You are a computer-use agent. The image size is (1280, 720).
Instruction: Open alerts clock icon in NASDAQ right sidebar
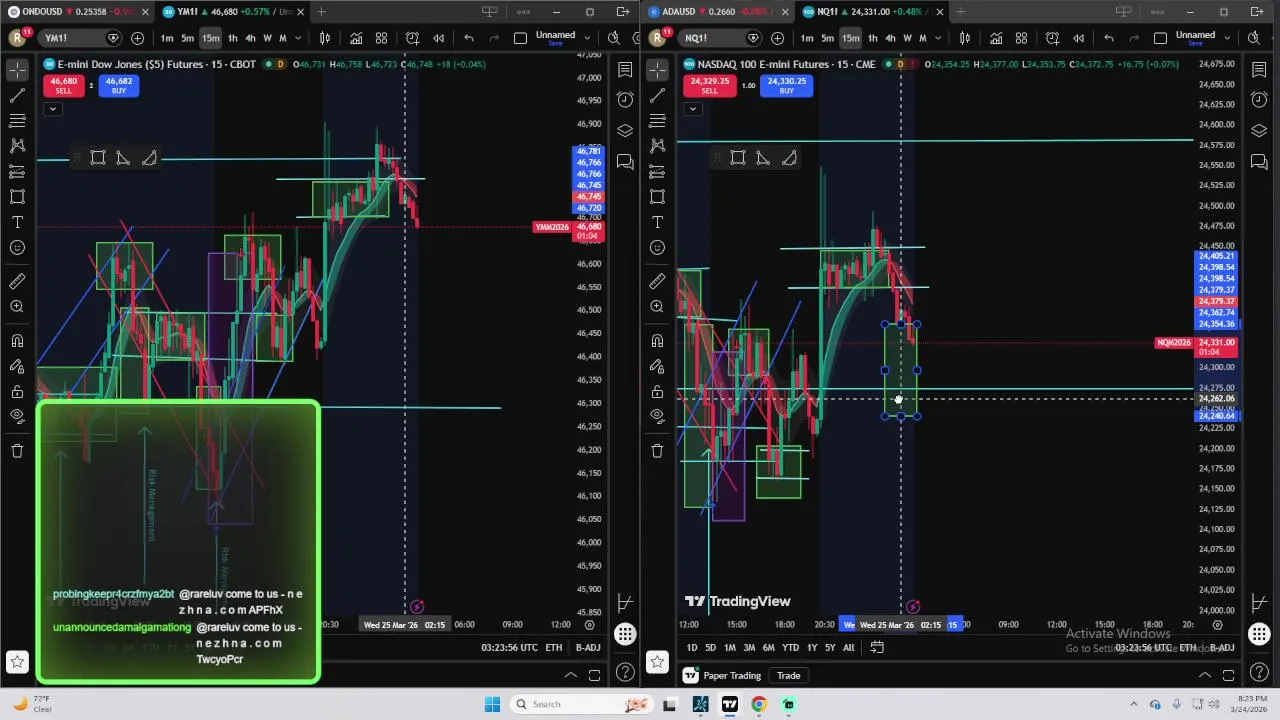pyautogui.click(x=1259, y=100)
